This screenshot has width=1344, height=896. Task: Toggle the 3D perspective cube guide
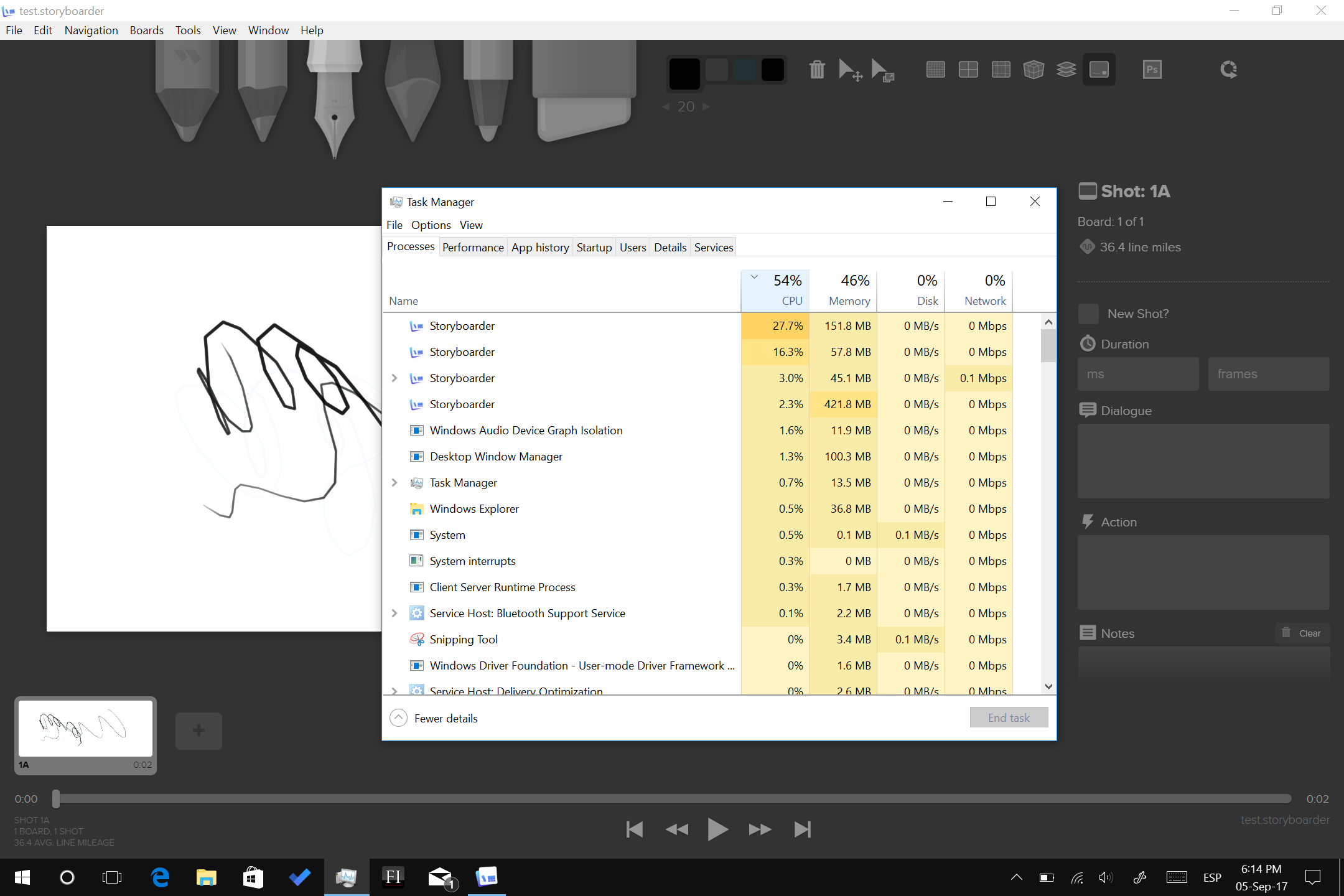click(x=1034, y=69)
